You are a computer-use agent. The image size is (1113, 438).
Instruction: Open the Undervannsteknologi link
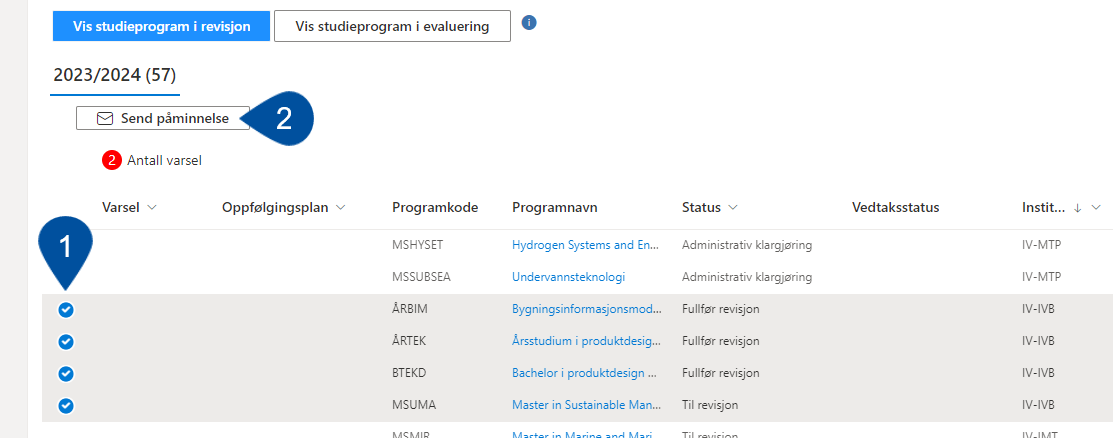pos(569,277)
